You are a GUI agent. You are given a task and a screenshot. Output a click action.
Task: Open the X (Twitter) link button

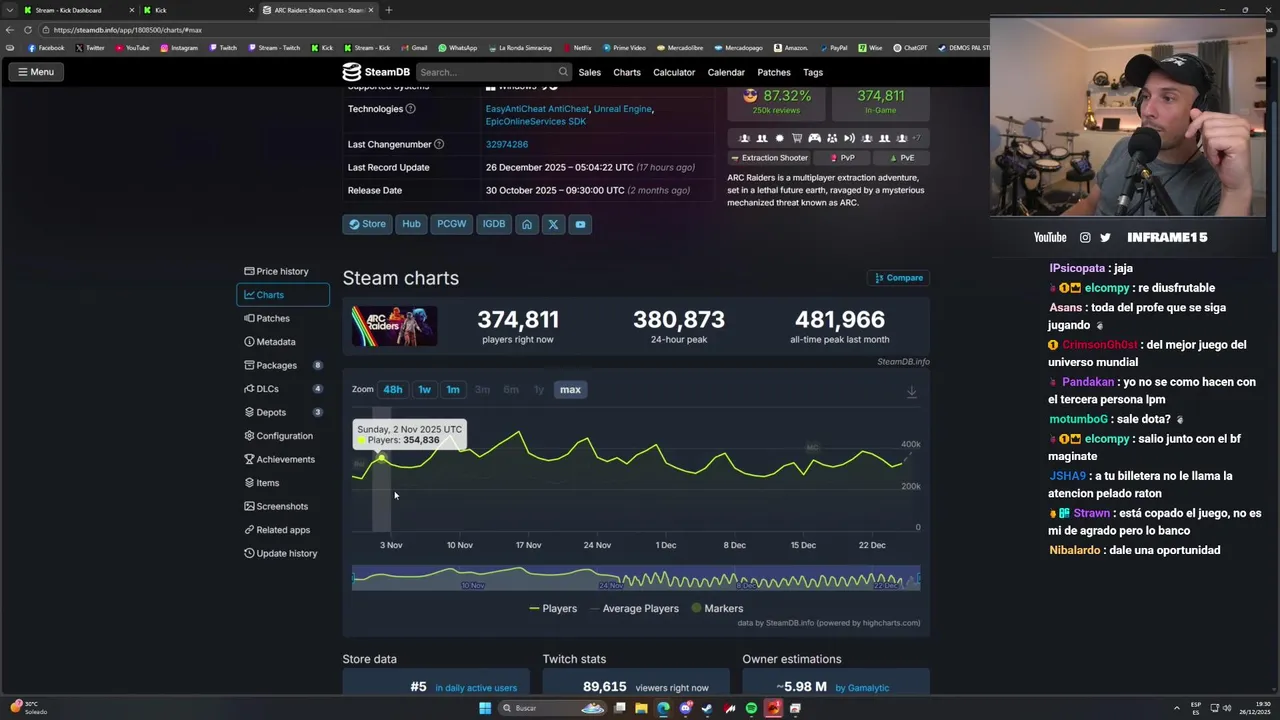tap(553, 224)
